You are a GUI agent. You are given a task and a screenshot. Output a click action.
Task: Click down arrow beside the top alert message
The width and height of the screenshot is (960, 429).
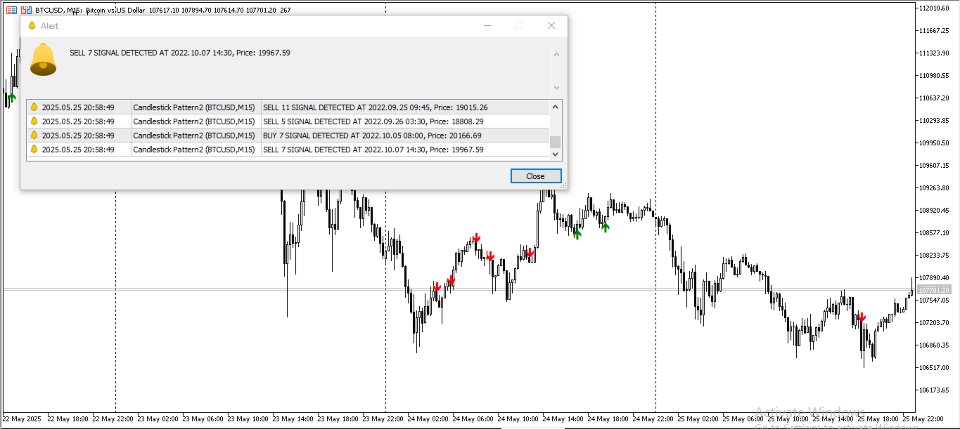click(556, 88)
